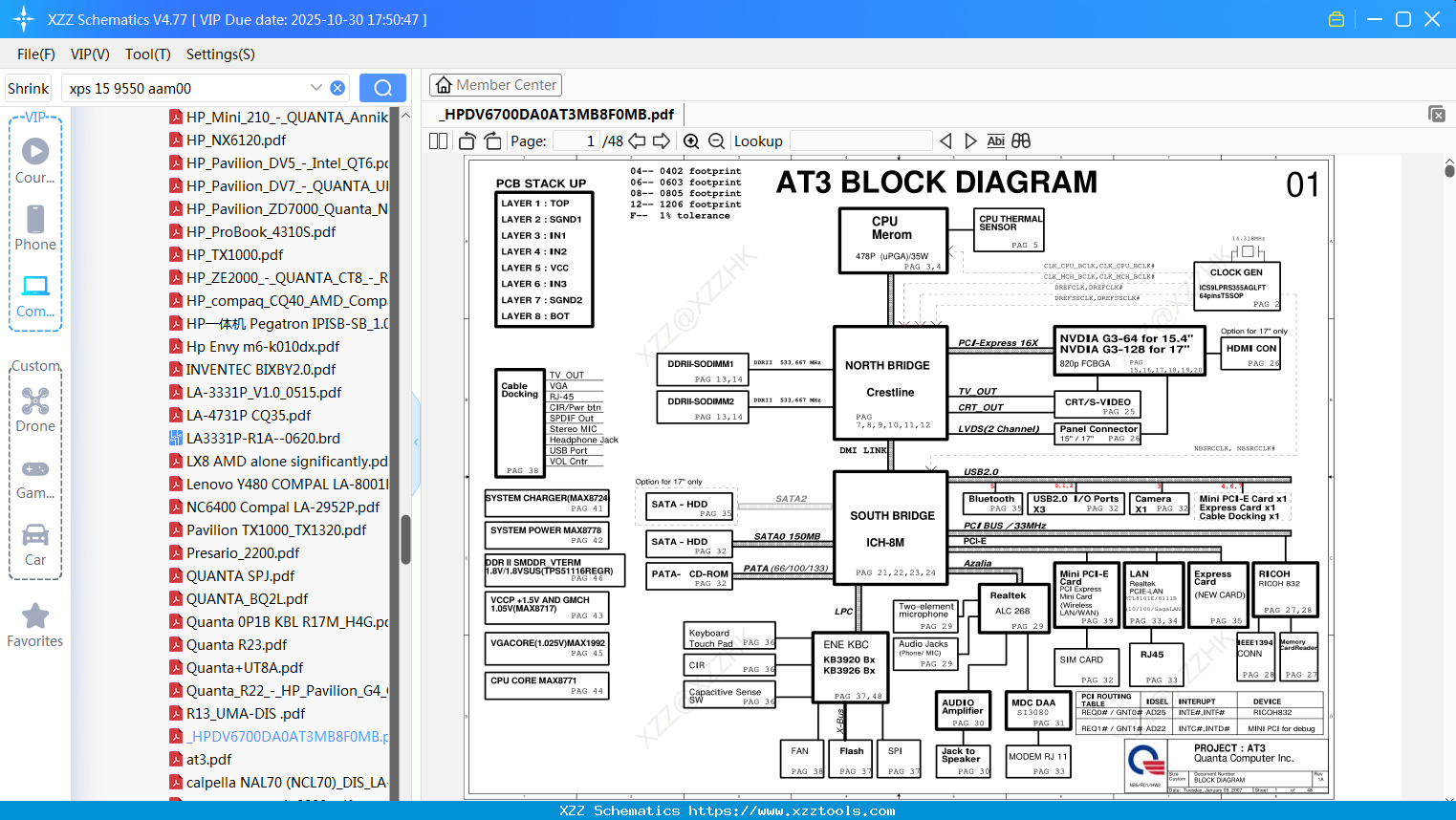Image resolution: width=1456 pixels, height=820 pixels.
Task: Open the Game console category
Action: tap(35, 478)
